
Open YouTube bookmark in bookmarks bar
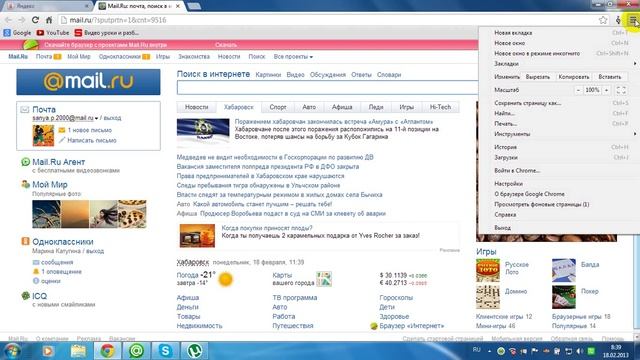click(53, 33)
